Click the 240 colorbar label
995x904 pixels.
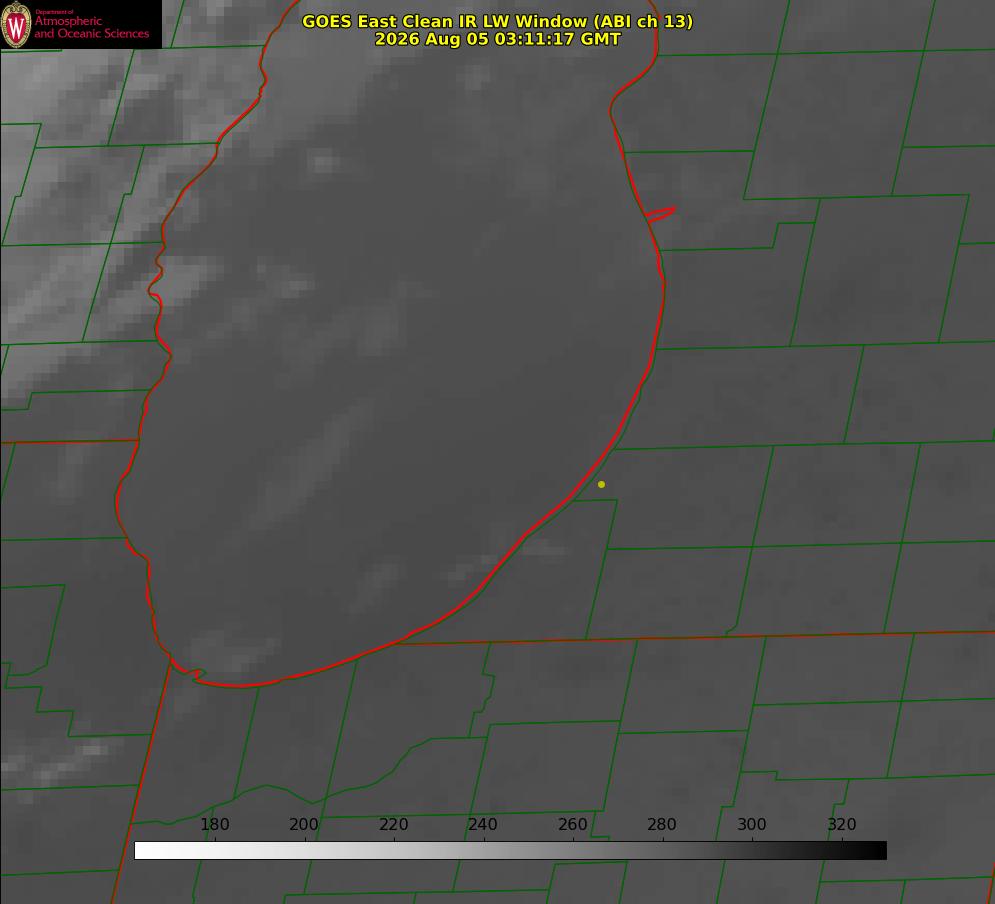[x=483, y=824]
